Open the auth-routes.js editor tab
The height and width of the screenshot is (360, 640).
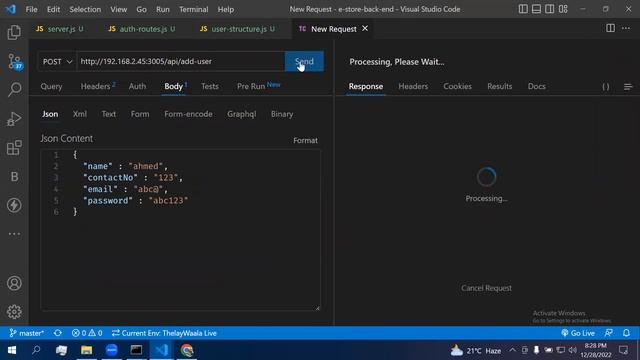[142, 29]
